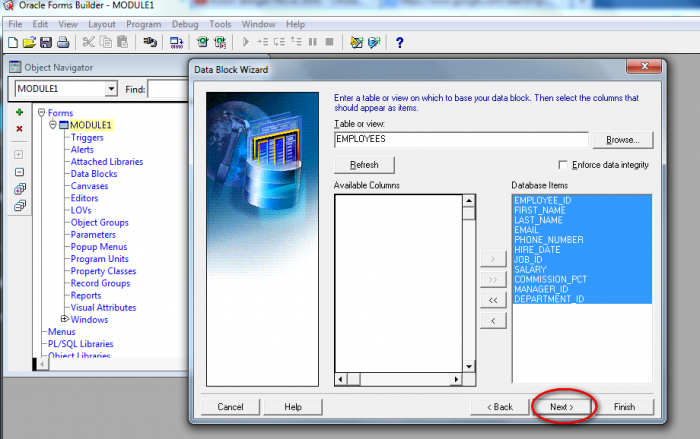
Task: Click the Finish button
Action: click(x=625, y=407)
